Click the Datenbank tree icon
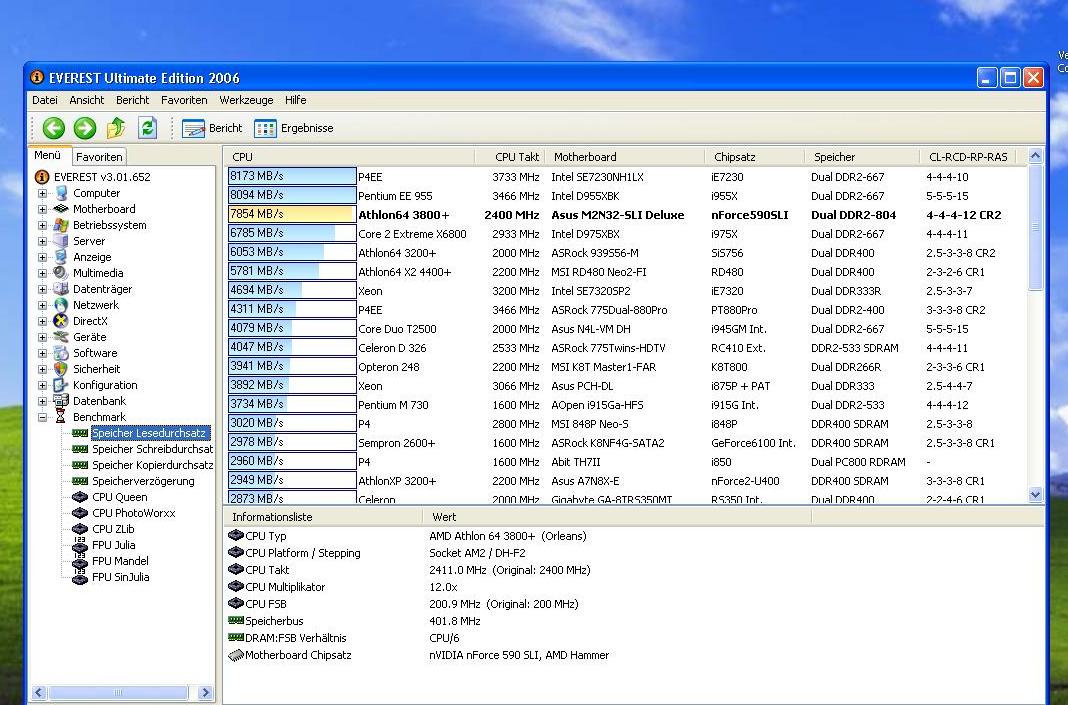The height and width of the screenshot is (705, 1068). pyautogui.click(x=61, y=401)
